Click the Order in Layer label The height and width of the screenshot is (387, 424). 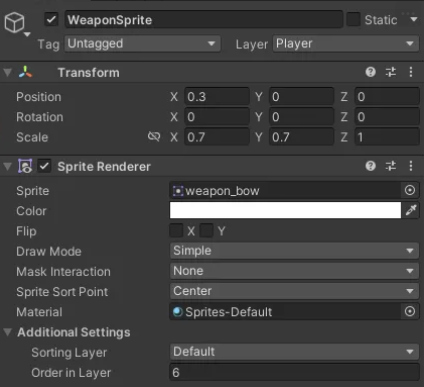[71, 373]
